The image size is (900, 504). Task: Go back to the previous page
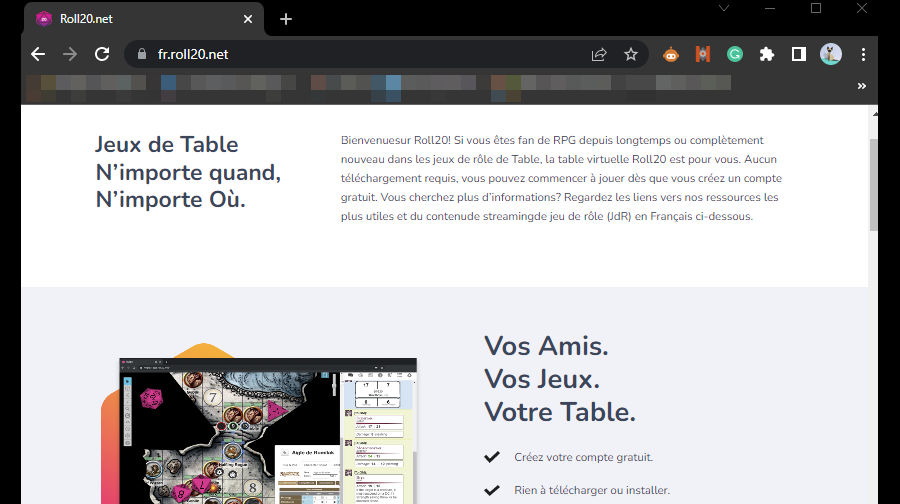click(38, 54)
